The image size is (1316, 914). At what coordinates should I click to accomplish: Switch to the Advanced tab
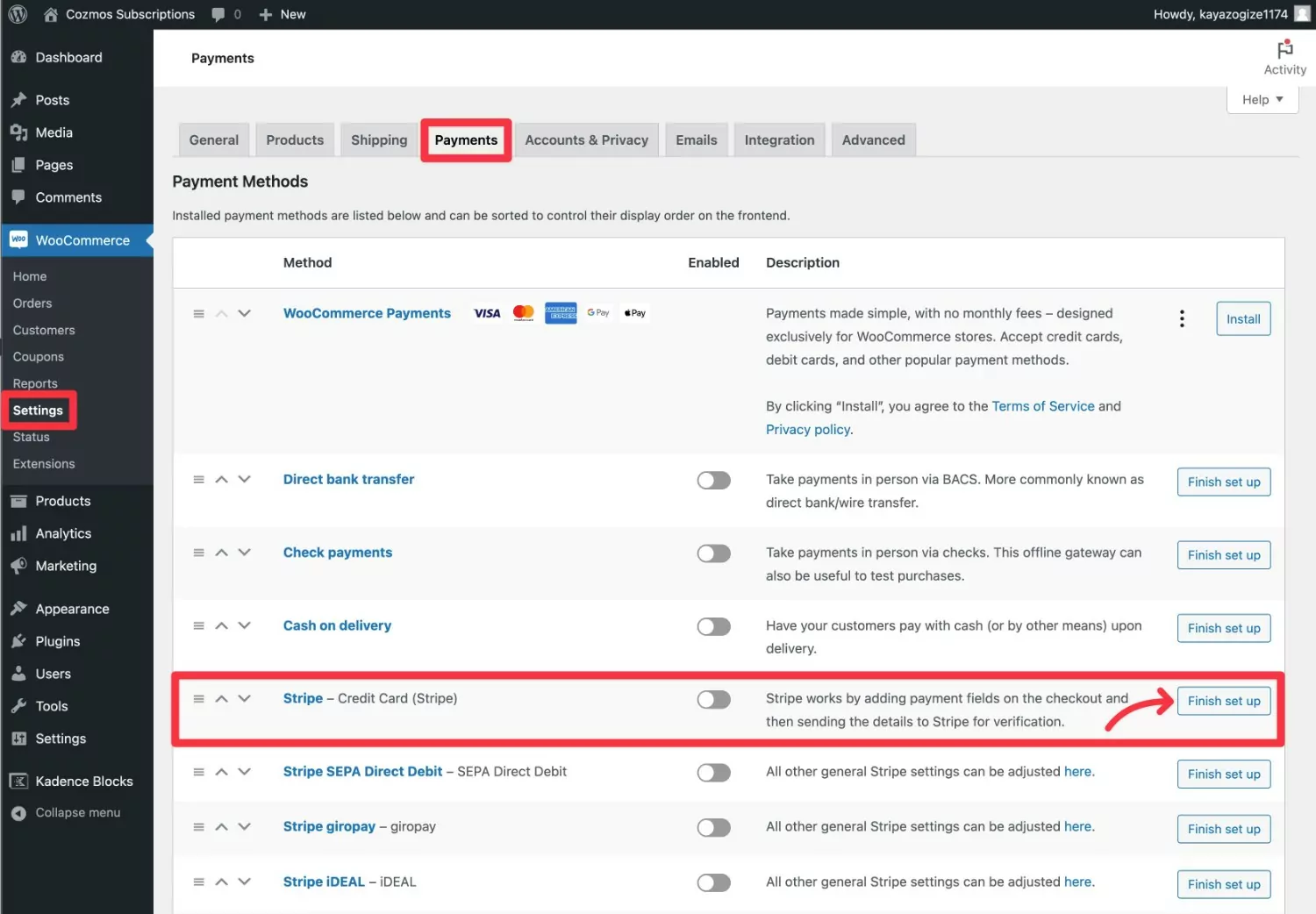[x=873, y=139]
